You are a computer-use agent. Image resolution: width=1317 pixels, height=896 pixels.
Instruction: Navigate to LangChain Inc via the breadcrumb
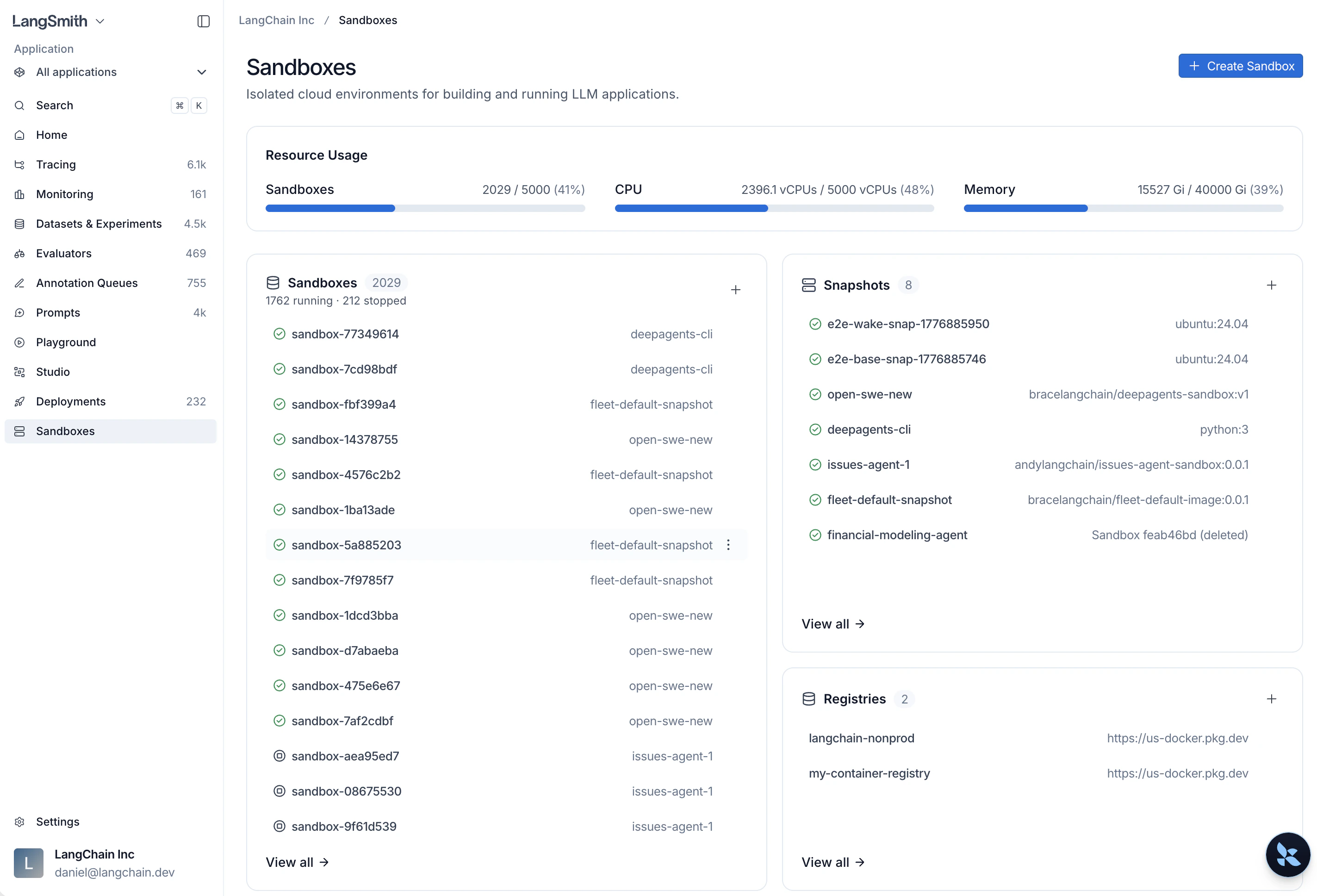(x=276, y=20)
